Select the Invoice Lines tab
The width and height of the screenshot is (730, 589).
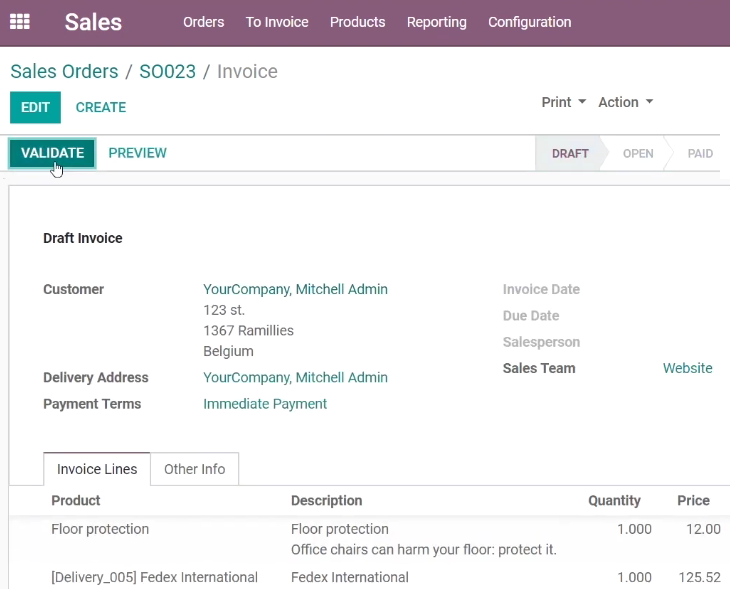97,469
